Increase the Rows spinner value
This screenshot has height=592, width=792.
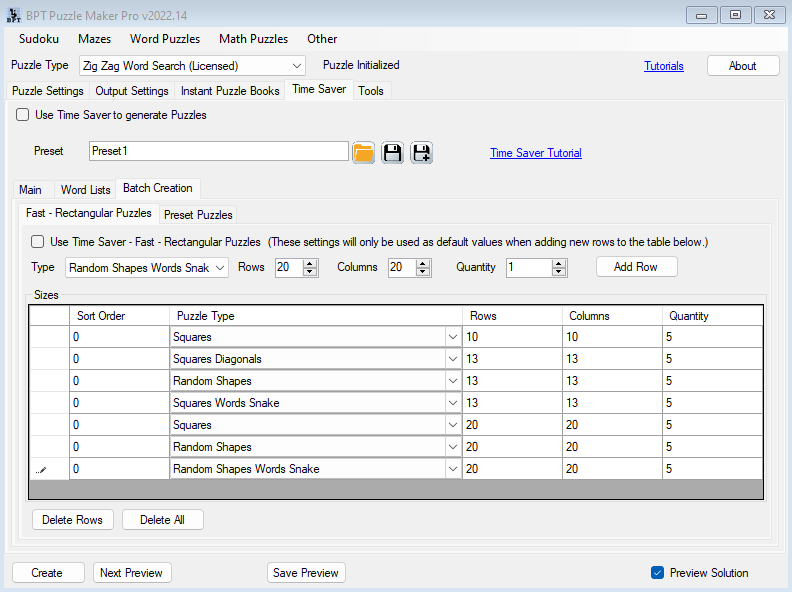point(310,263)
